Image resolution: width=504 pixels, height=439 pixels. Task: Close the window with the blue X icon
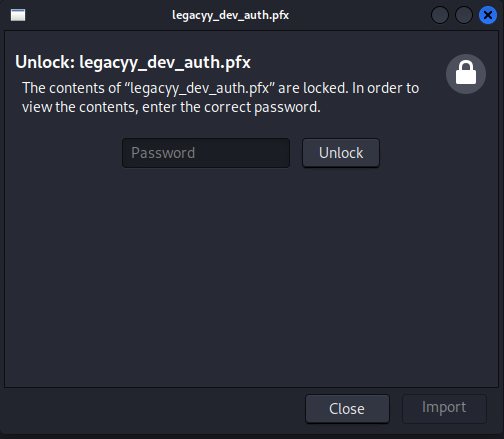tap(488, 15)
